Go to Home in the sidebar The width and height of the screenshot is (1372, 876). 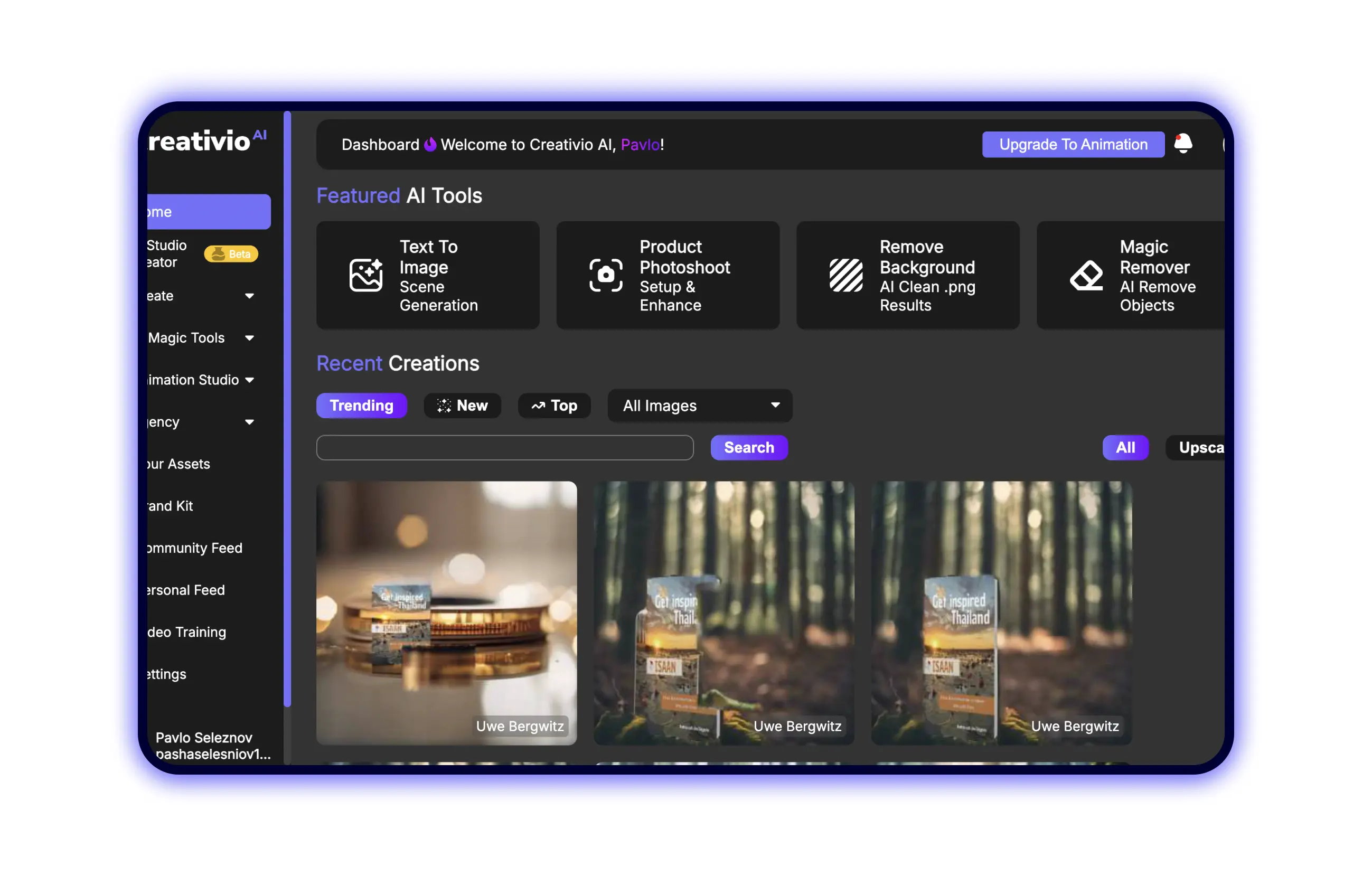point(209,212)
